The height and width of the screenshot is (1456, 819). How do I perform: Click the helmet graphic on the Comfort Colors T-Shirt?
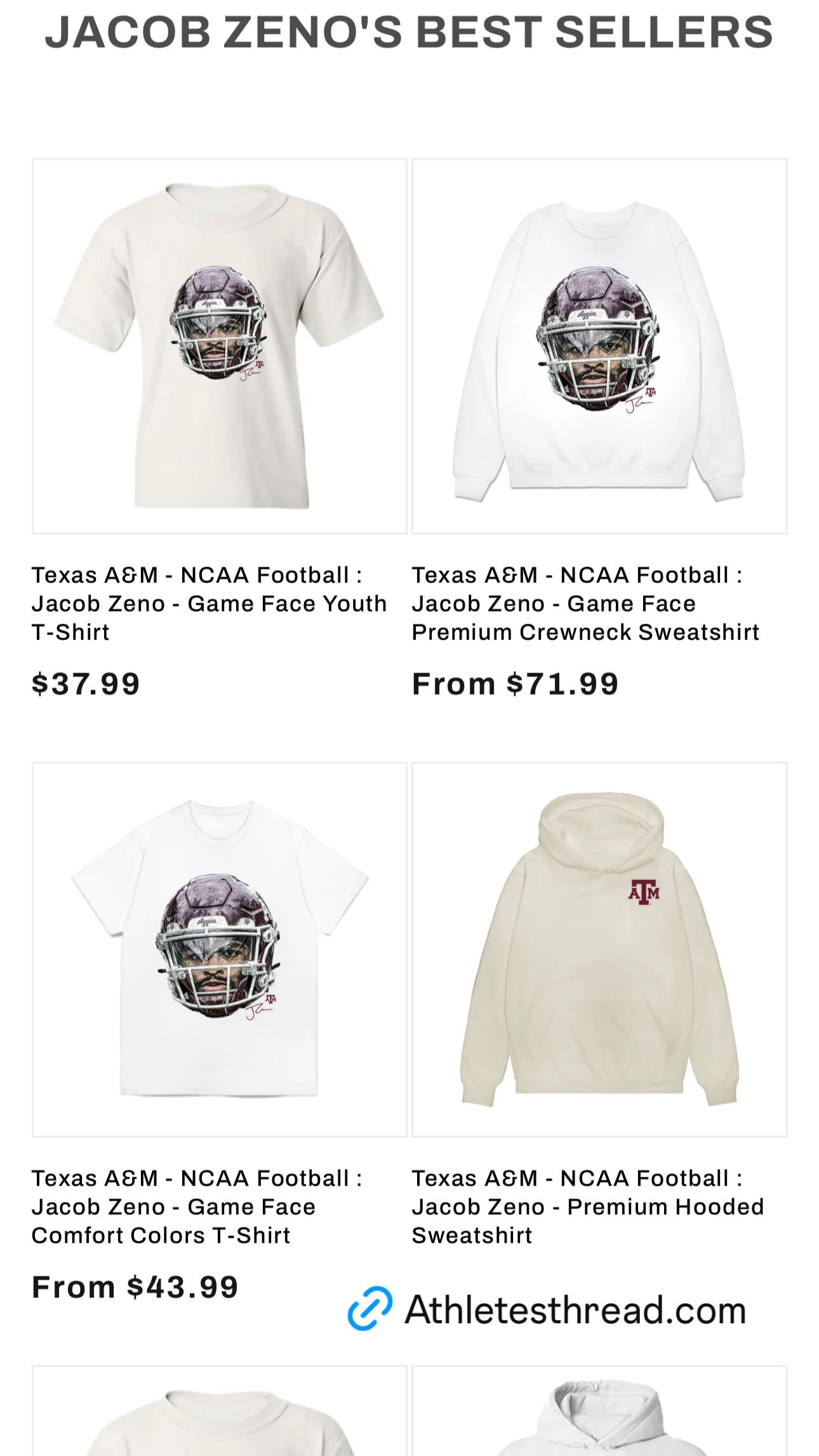pos(217,945)
